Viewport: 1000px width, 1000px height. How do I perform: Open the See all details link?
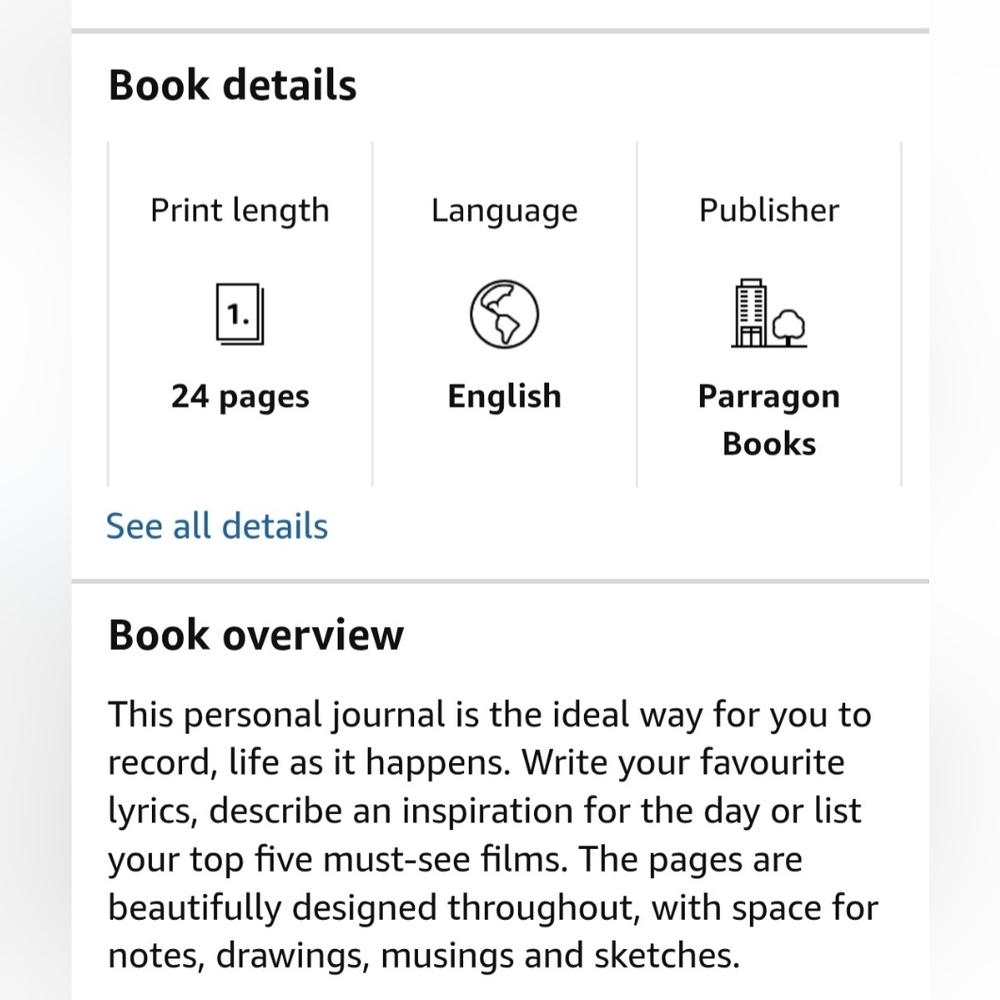[x=217, y=526]
